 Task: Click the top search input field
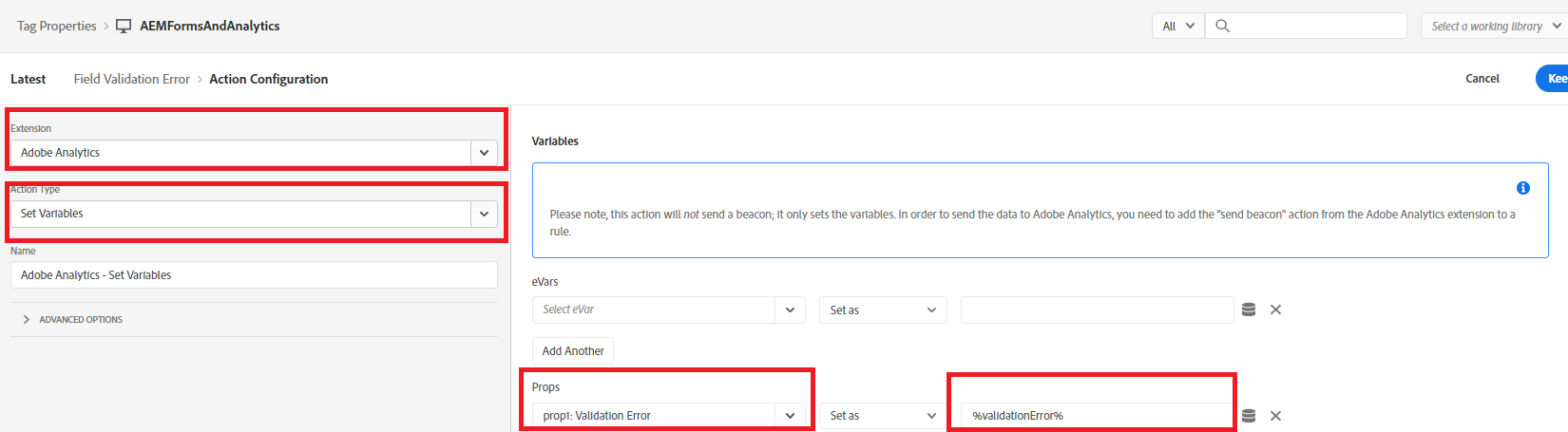pos(1306,26)
